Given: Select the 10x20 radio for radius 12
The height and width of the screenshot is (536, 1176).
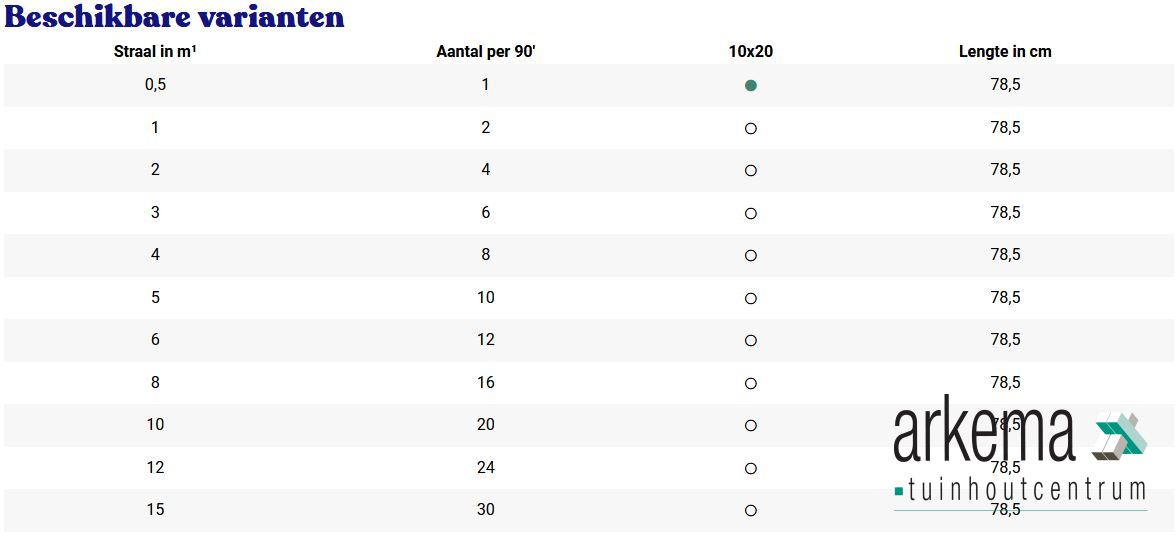Looking at the screenshot, I should point(751,469).
